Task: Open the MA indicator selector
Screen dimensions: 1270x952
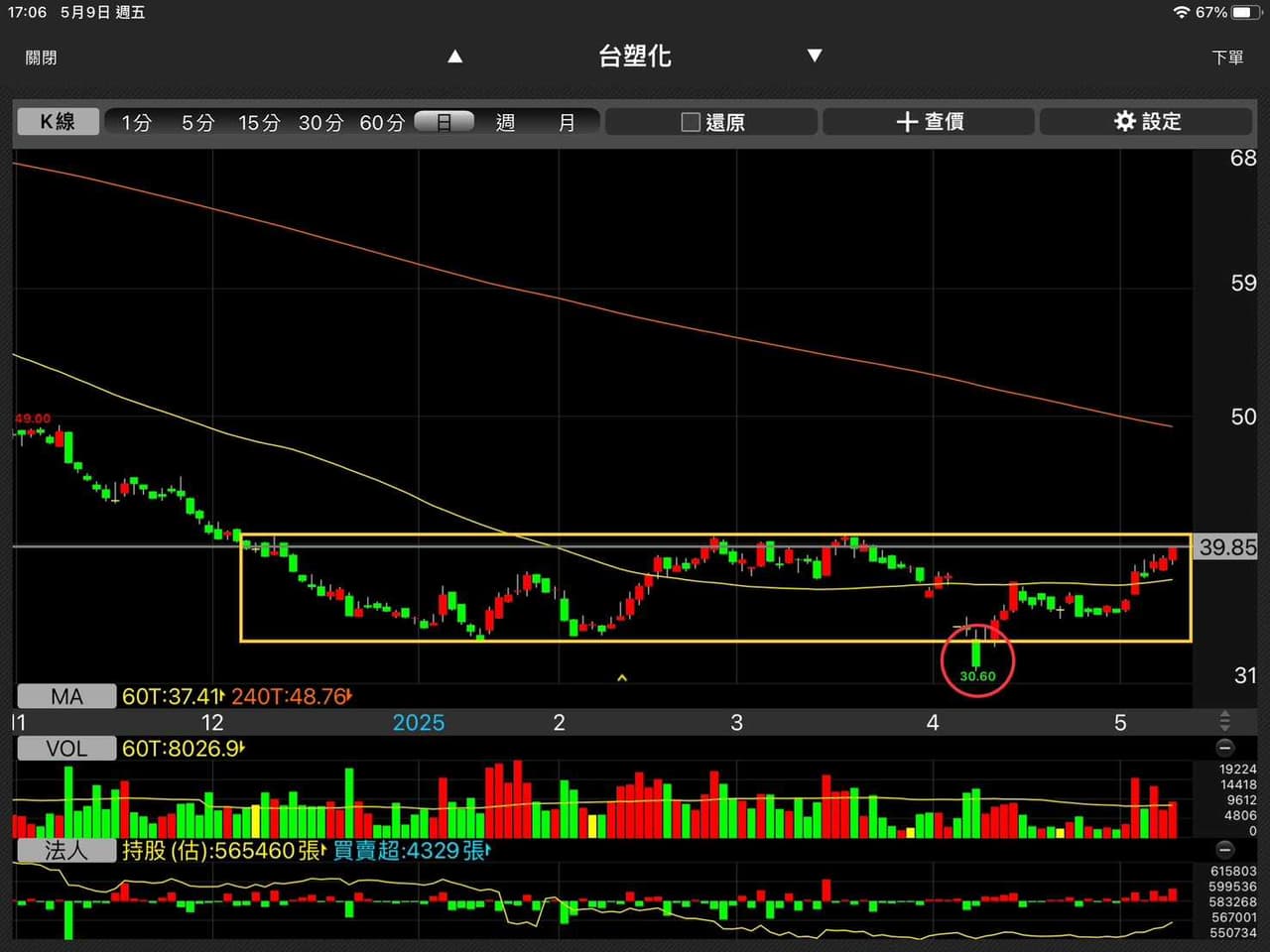Action: pyautogui.click(x=65, y=696)
